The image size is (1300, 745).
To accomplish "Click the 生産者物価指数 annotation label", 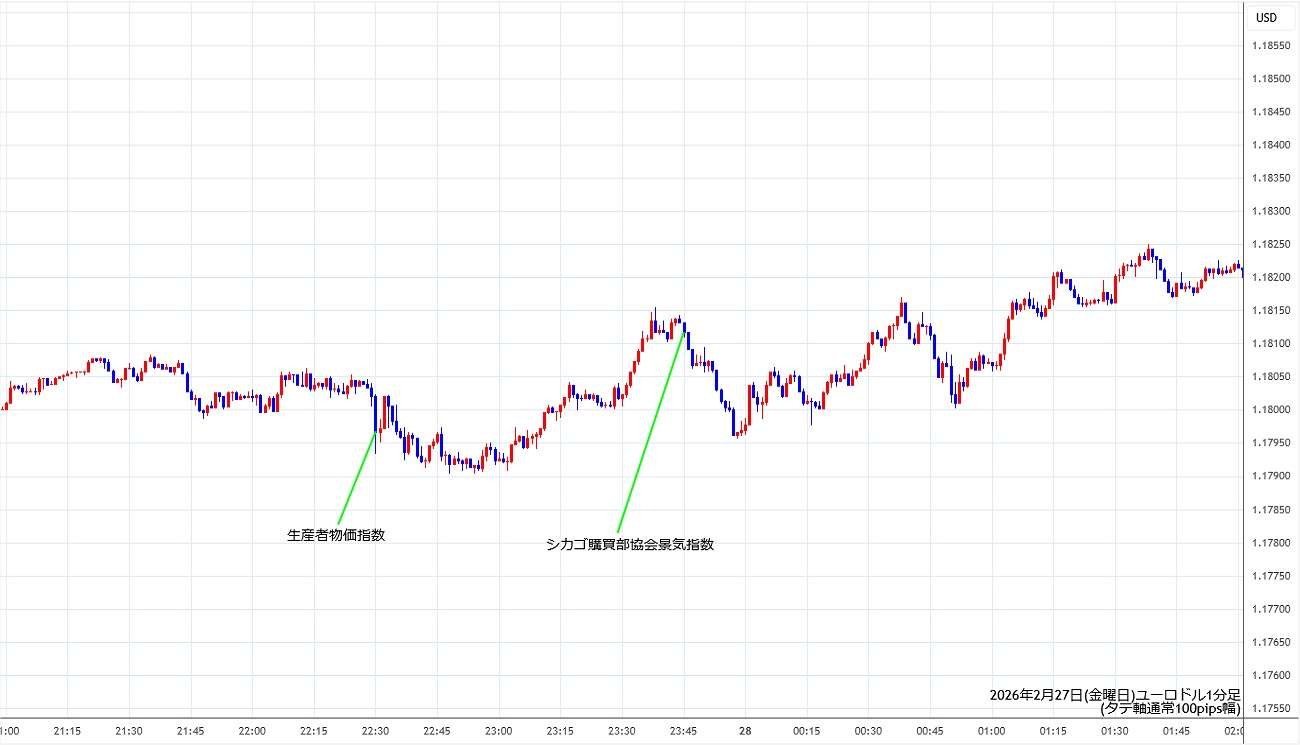I will 336,535.
